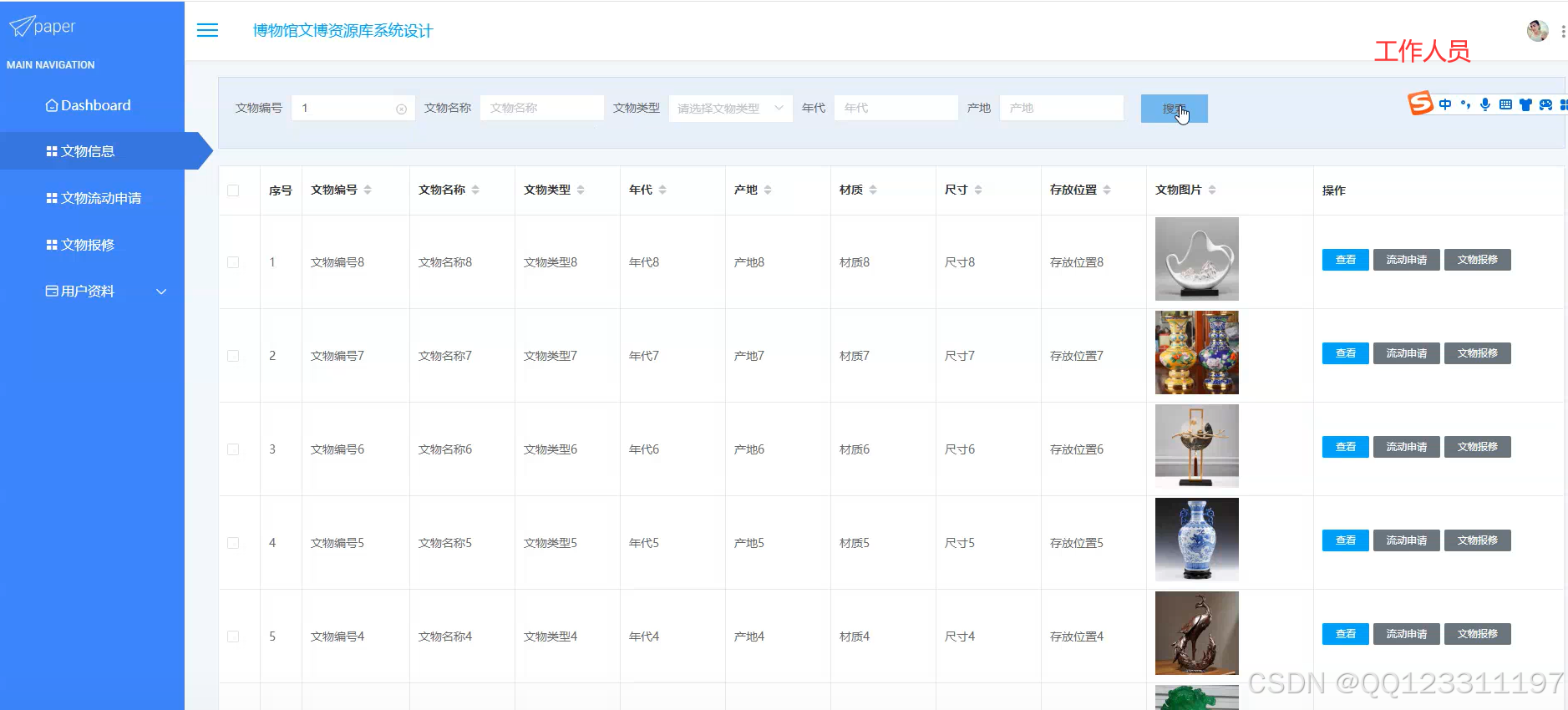Go to Dashboard in the sidebar
The image size is (1568, 710).
click(x=88, y=105)
